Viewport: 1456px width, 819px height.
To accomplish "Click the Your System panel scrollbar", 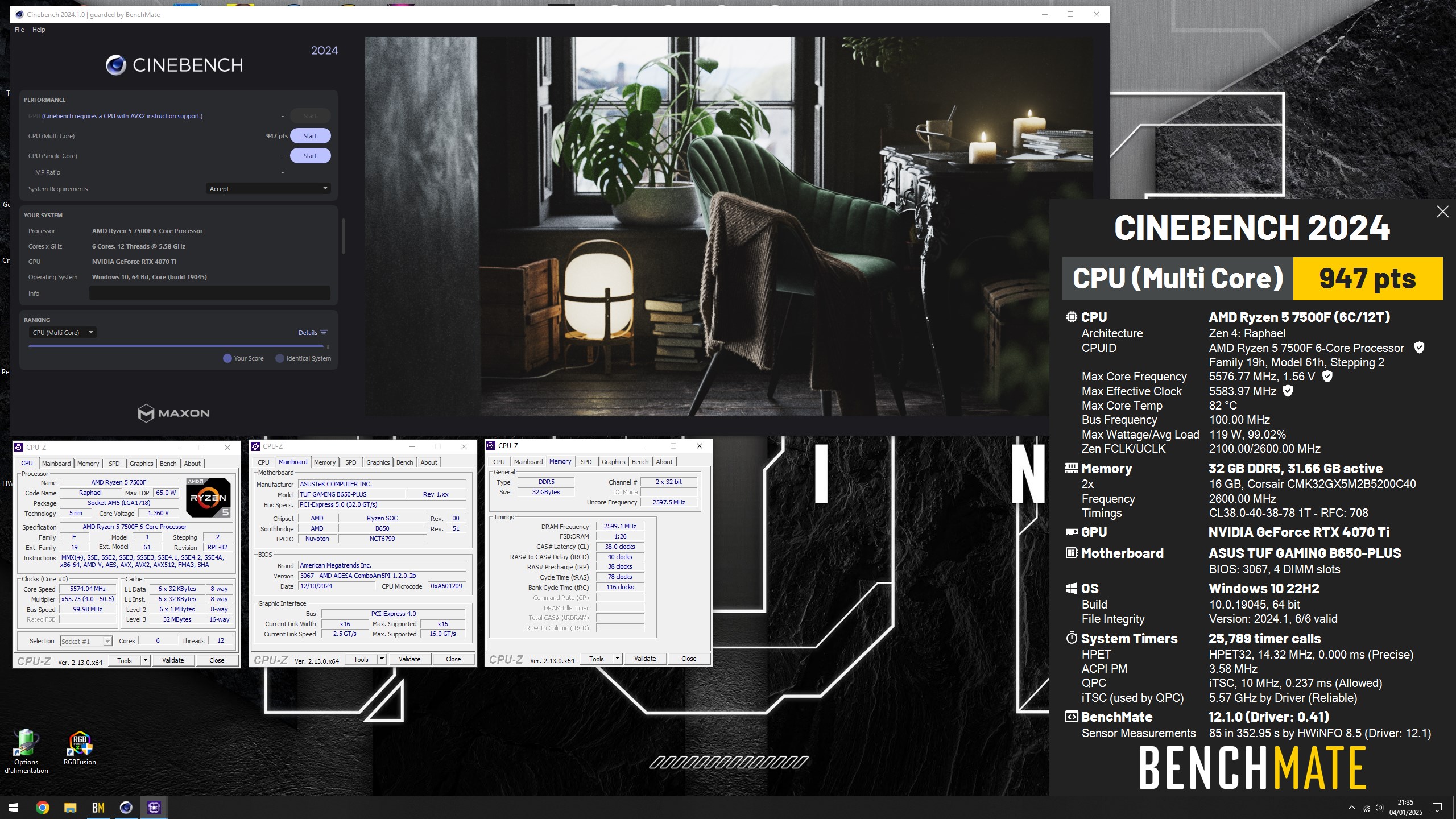I will (x=343, y=236).
